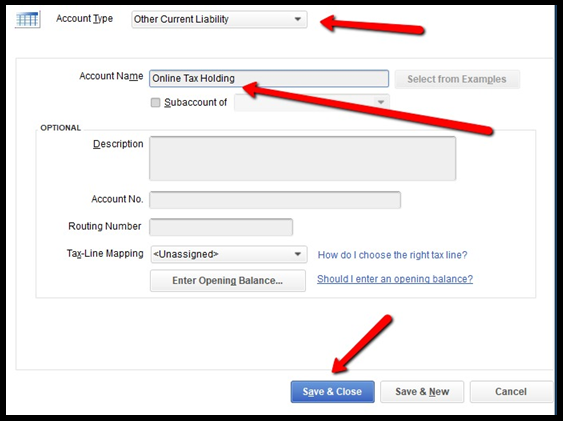563x421 pixels.
Task: Click the Routing Number input field
Action: point(221,227)
